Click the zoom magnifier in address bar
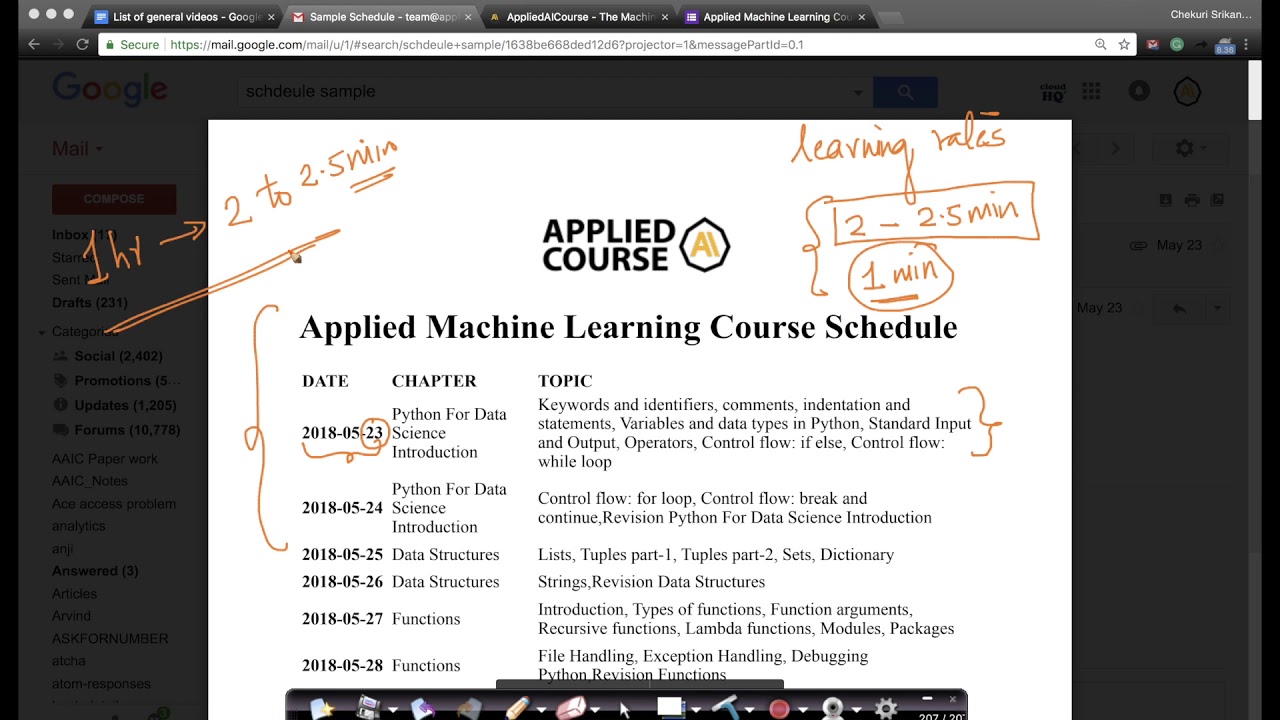The height and width of the screenshot is (720, 1280). (1101, 44)
